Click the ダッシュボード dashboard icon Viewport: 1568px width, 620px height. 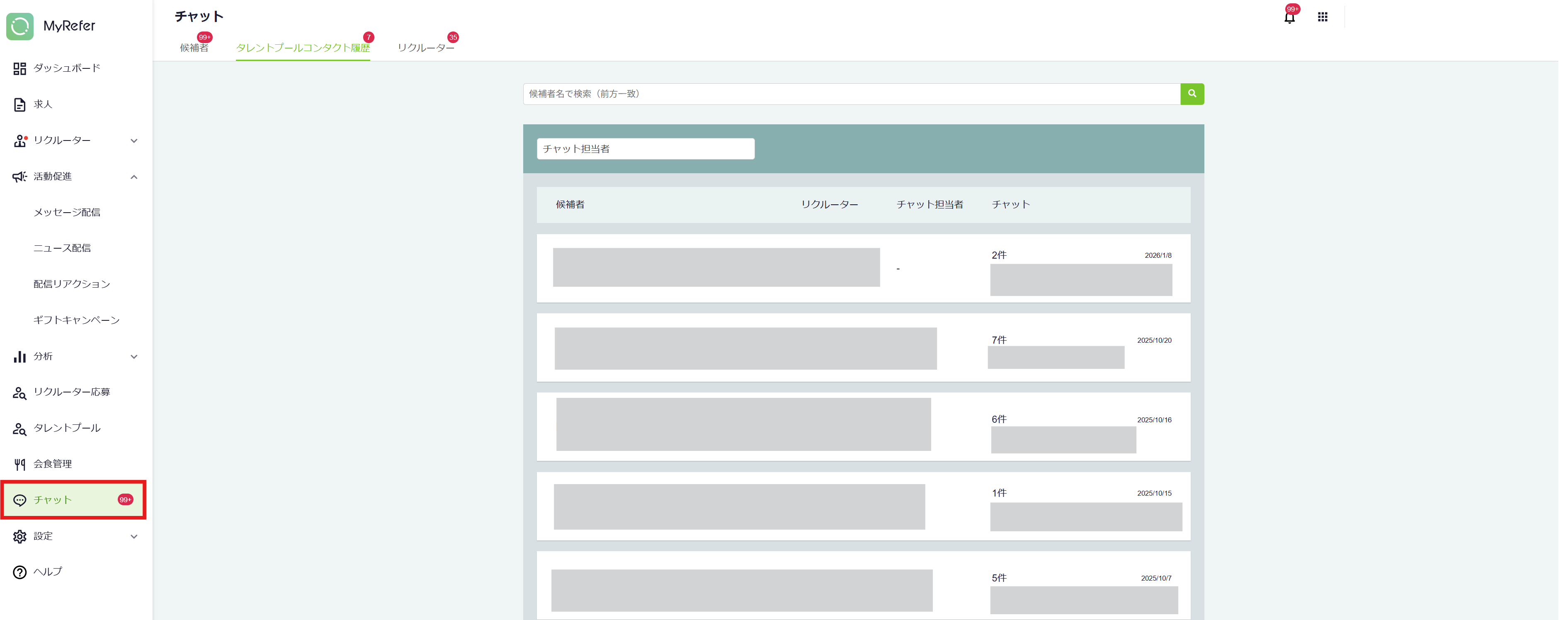coord(19,69)
